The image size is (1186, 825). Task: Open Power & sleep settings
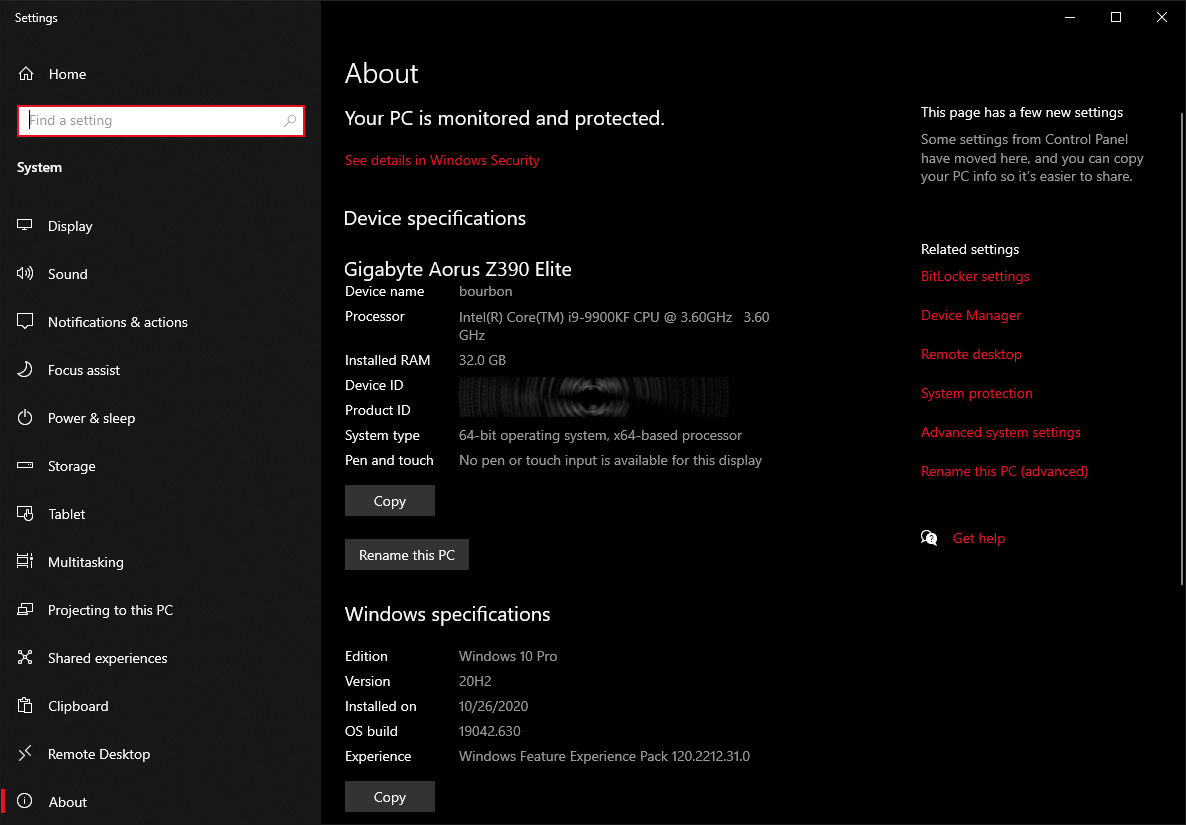point(160,418)
